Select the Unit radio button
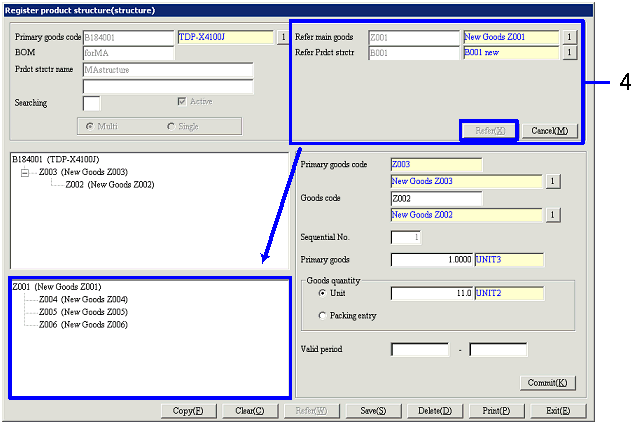643x424 pixels. 320,293
